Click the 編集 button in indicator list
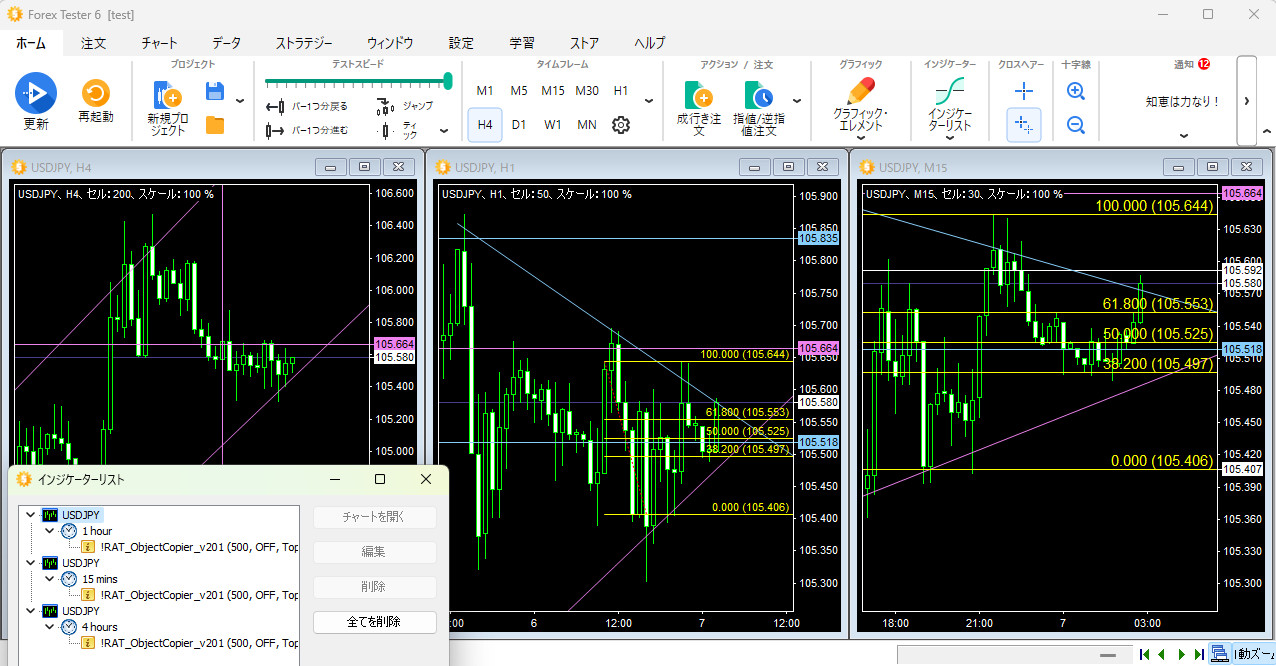The image size is (1276, 666). pos(375,552)
